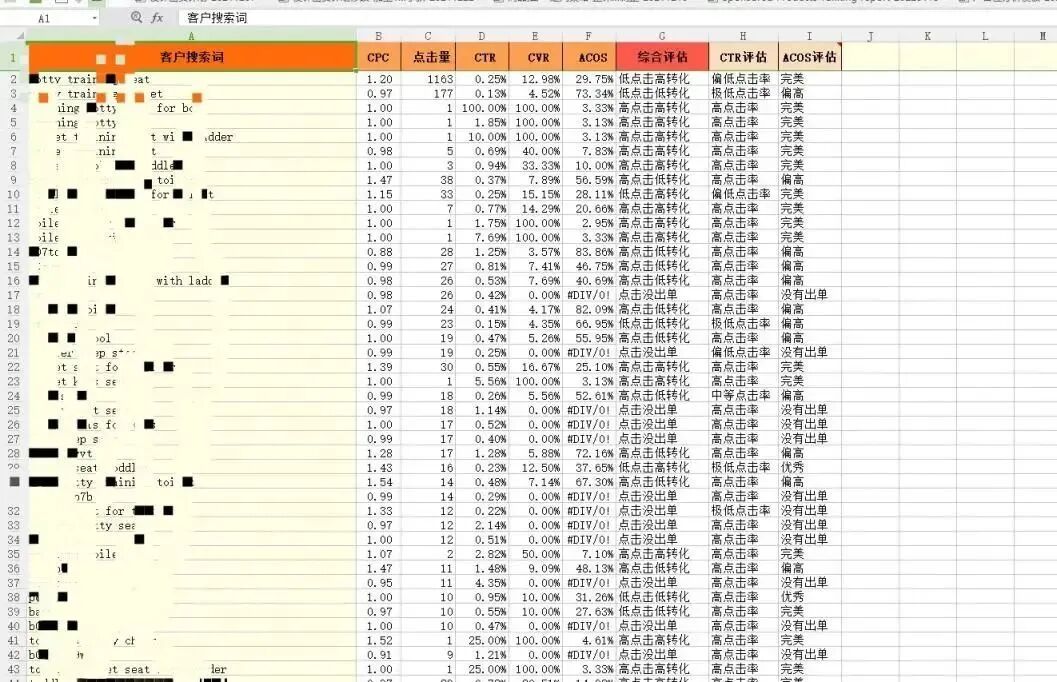This screenshot has width=1057, height=682.
Task: Select column D header
Action: pyautogui.click(x=482, y=36)
